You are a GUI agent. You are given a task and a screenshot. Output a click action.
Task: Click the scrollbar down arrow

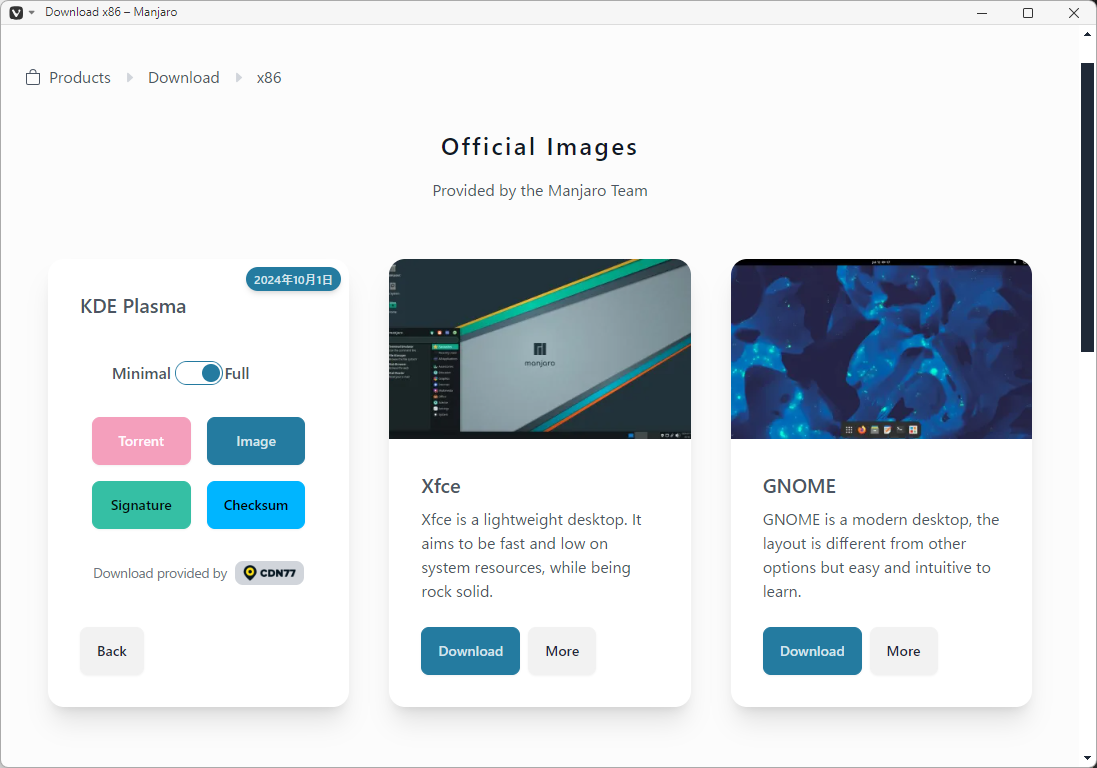tap(1087, 758)
